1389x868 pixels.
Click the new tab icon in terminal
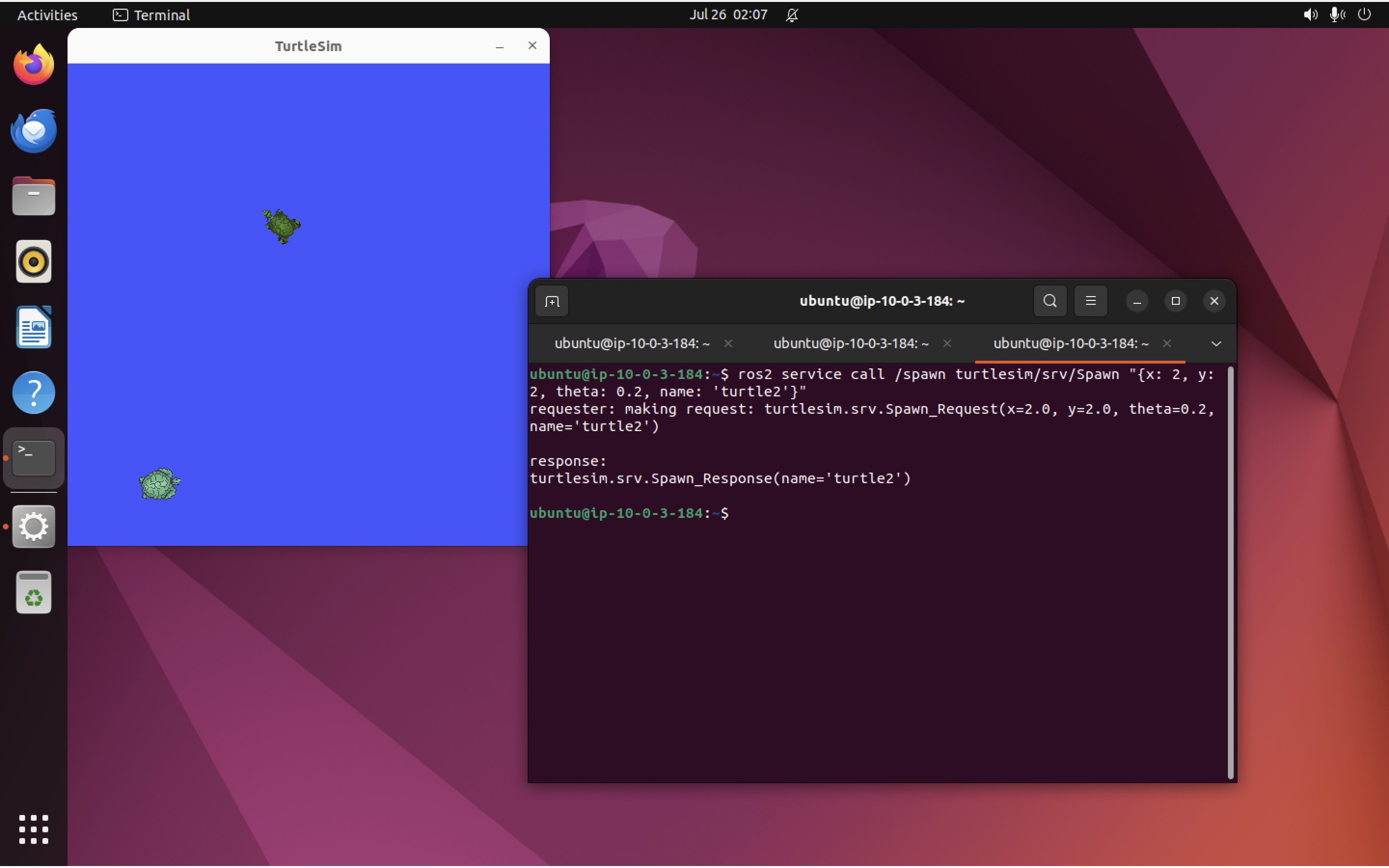(x=552, y=301)
